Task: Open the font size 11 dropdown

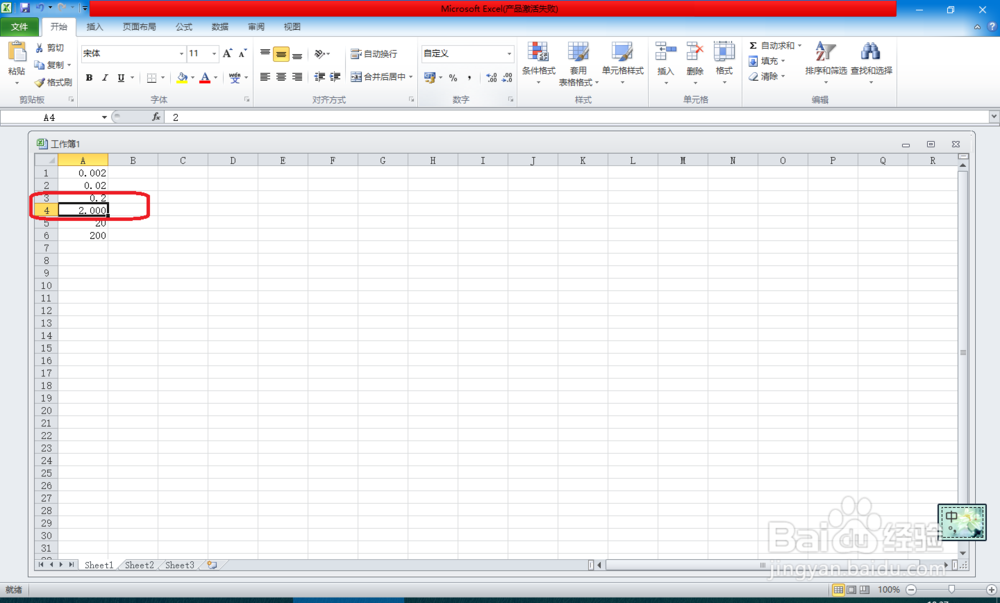Action: click(214, 54)
